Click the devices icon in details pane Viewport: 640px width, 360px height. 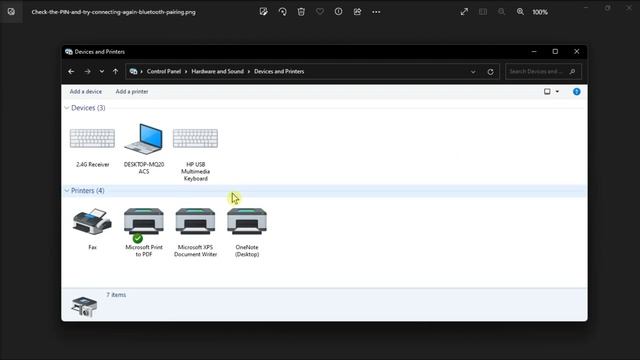click(x=84, y=307)
